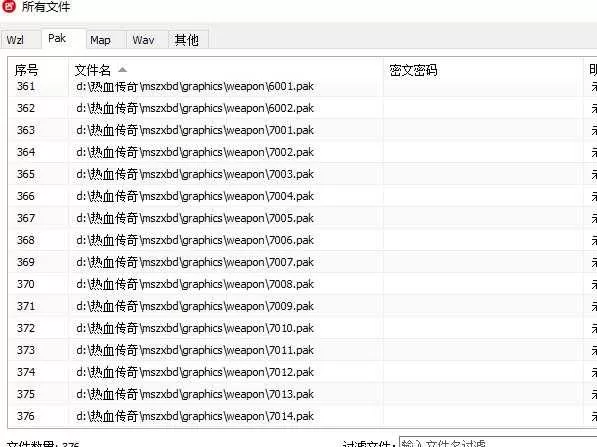Click the 密文密码 column header

pos(483,70)
